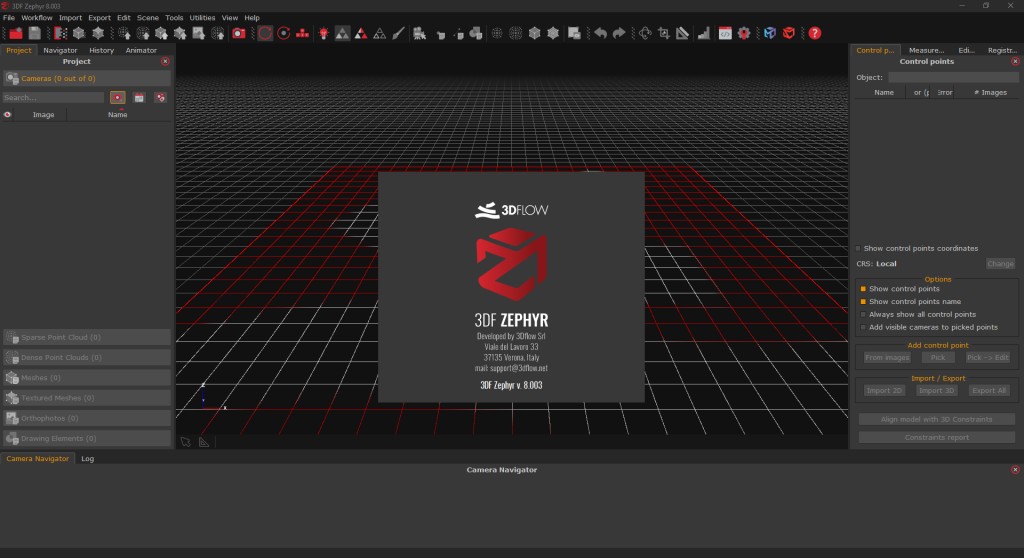Select the crop bounding box tool

pos(664,33)
